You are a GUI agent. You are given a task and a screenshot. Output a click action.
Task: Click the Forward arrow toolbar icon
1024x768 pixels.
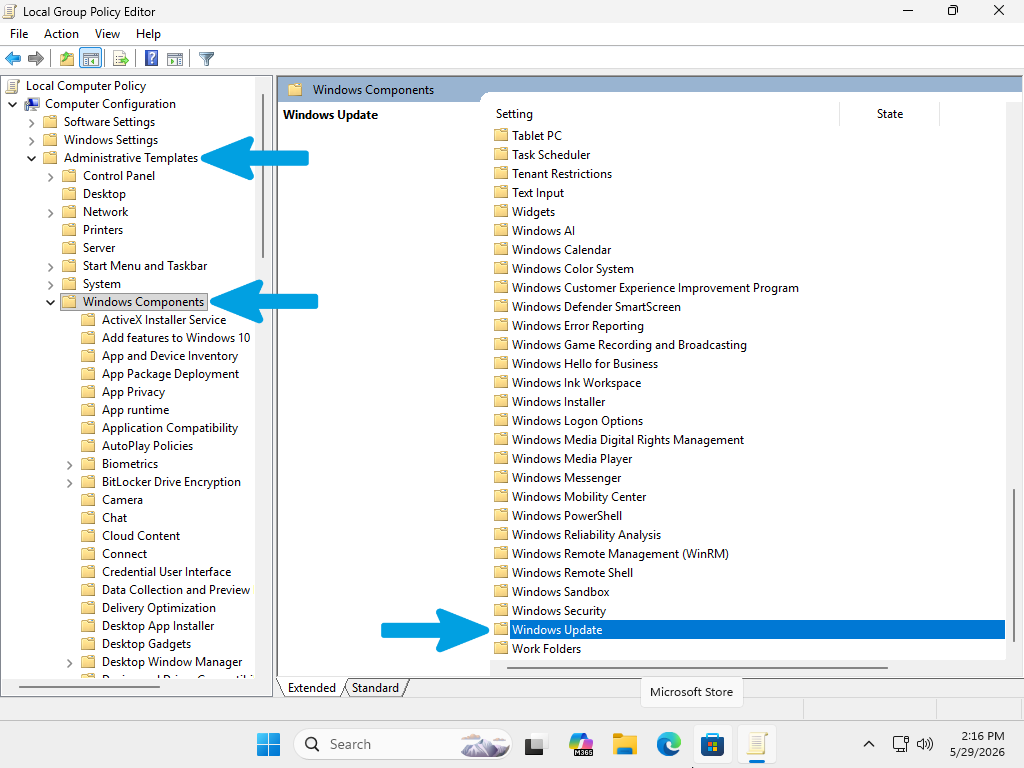tap(36, 59)
